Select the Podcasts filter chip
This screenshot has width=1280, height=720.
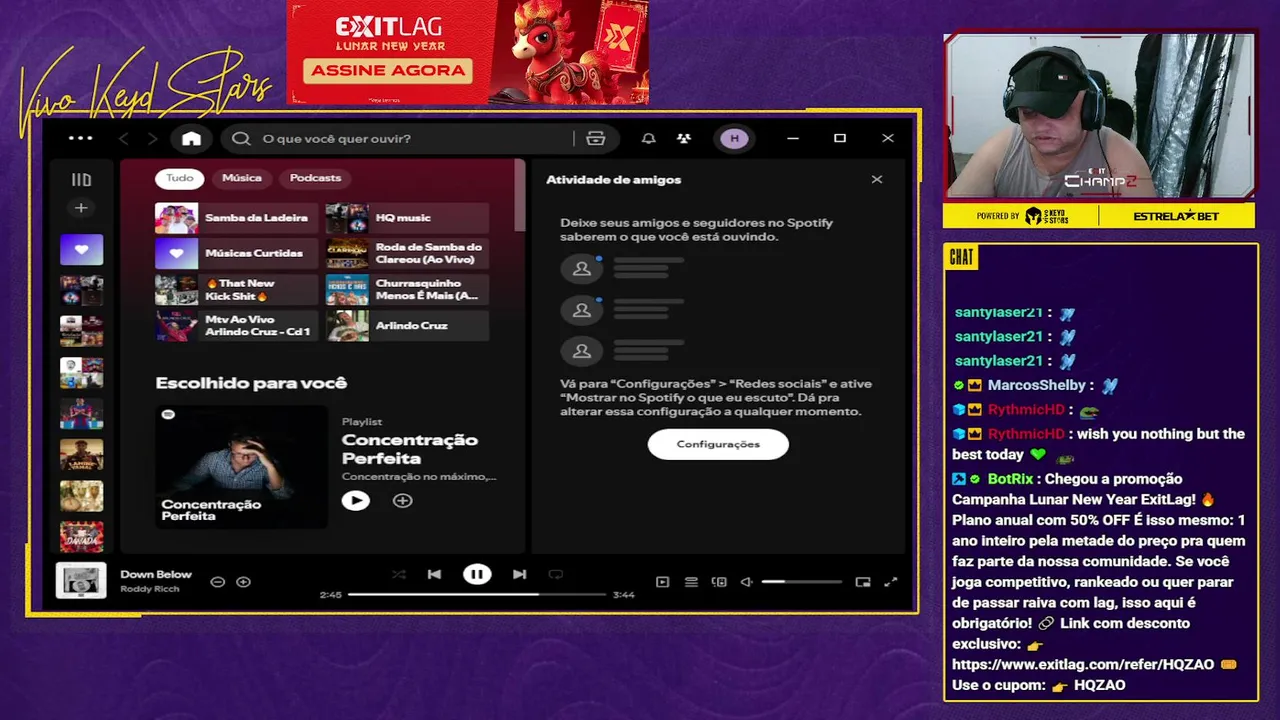315,178
